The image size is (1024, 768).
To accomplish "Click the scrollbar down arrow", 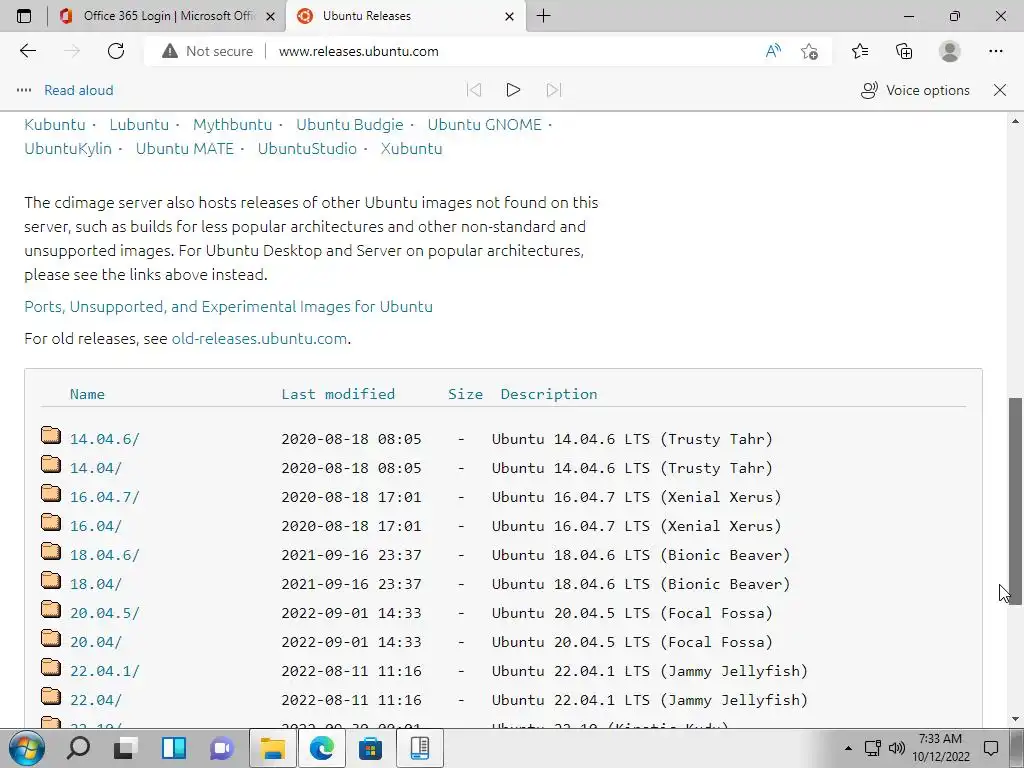I will coord(1015,719).
